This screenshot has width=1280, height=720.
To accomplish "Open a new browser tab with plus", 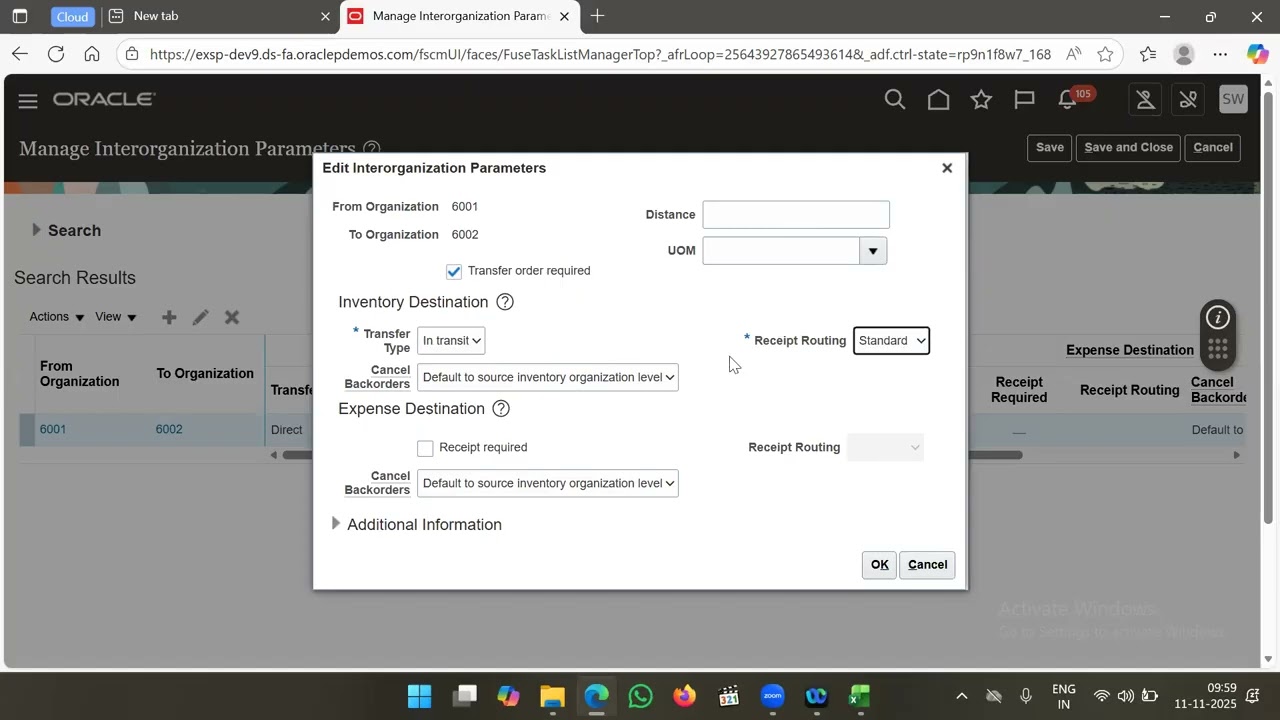I will tap(597, 16).
